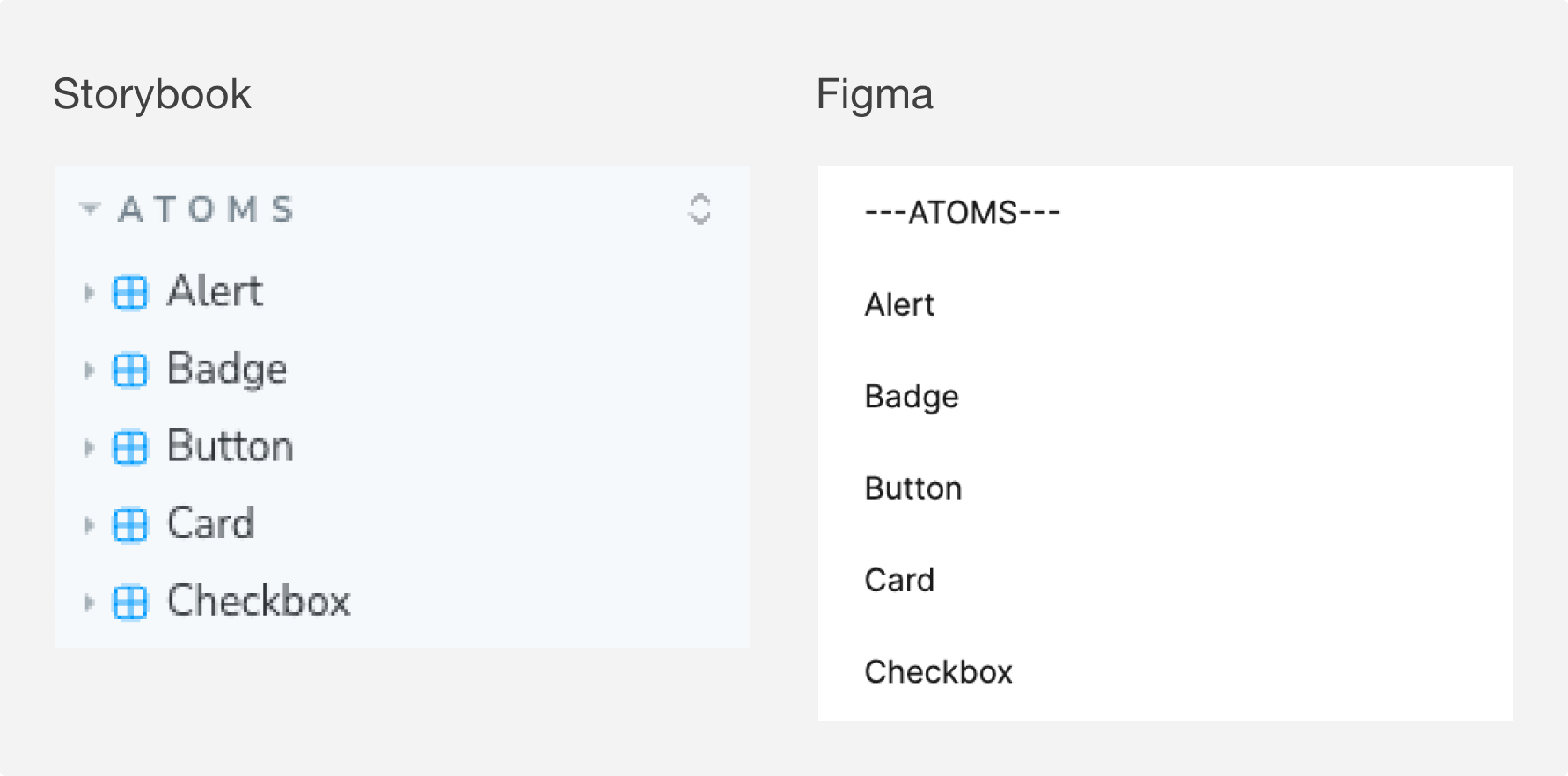Click the Checkbox component grid icon

[x=130, y=603]
